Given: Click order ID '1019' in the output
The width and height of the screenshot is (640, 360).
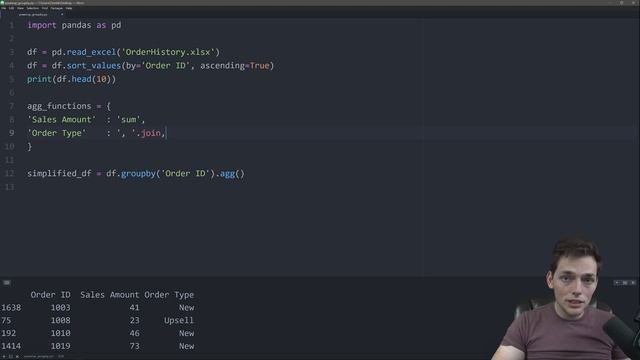Looking at the screenshot, I should (60, 346).
